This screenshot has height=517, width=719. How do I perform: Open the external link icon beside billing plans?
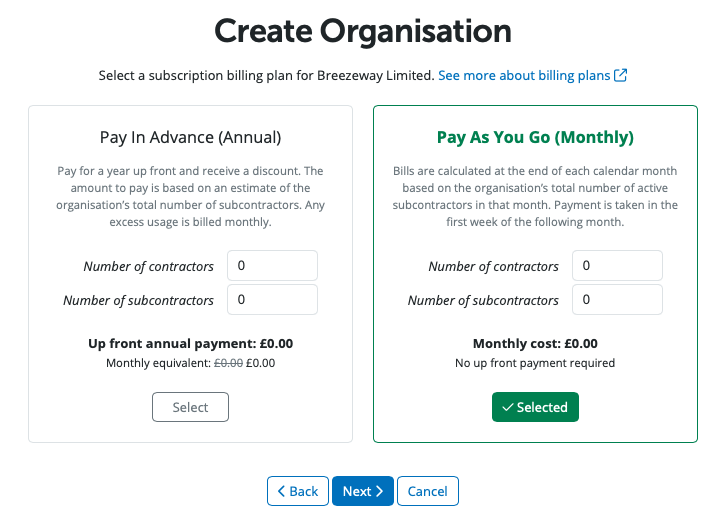(620, 76)
